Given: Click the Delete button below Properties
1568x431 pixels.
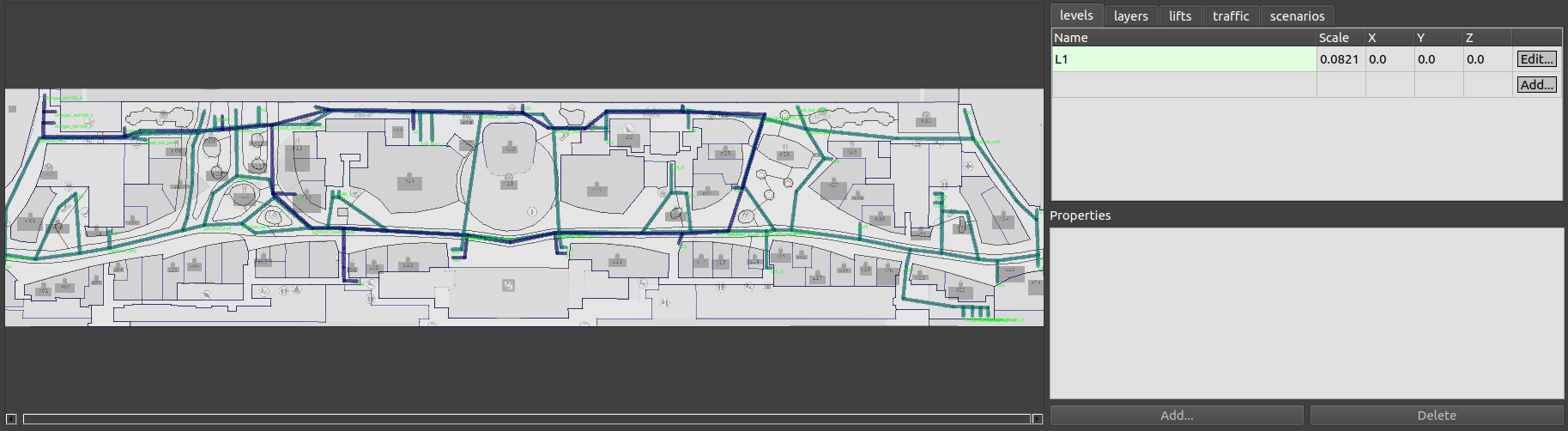Looking at the screenshot, I should [1436, 416].
